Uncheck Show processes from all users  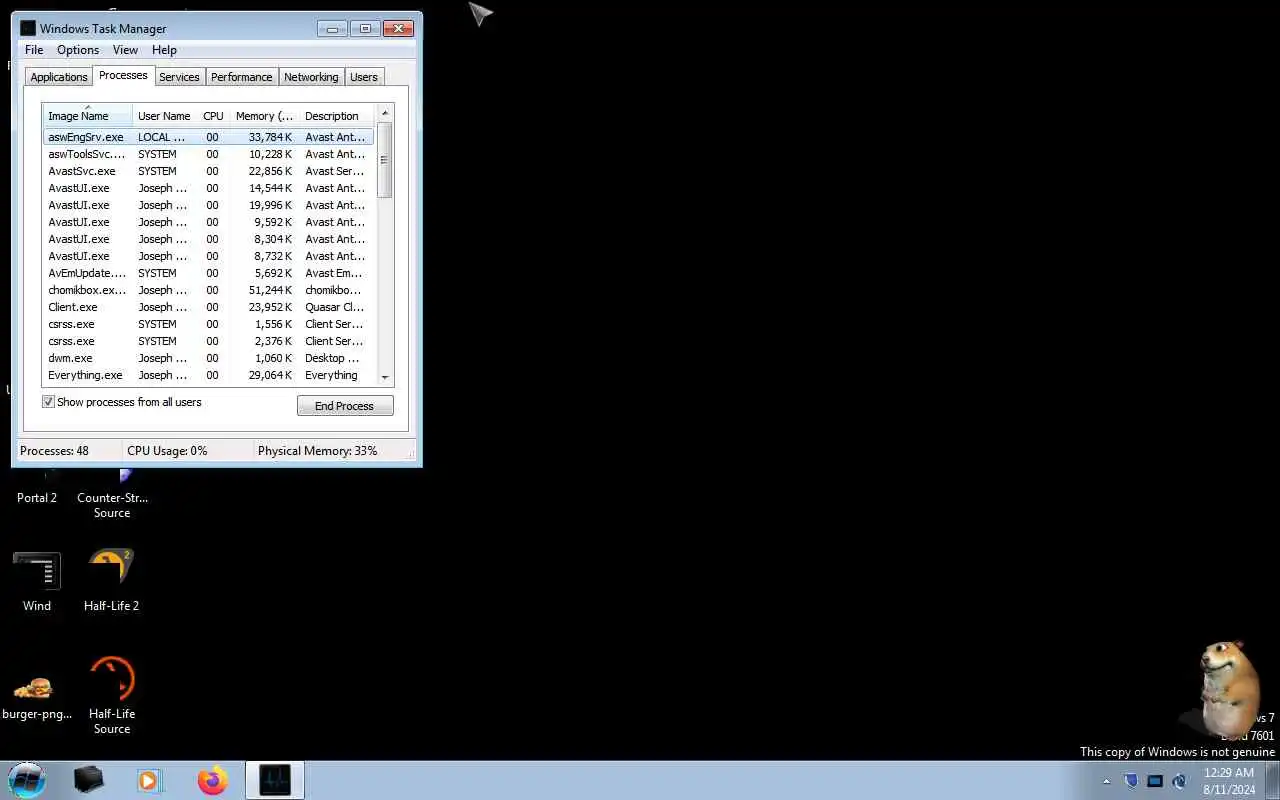coord(48,402)
